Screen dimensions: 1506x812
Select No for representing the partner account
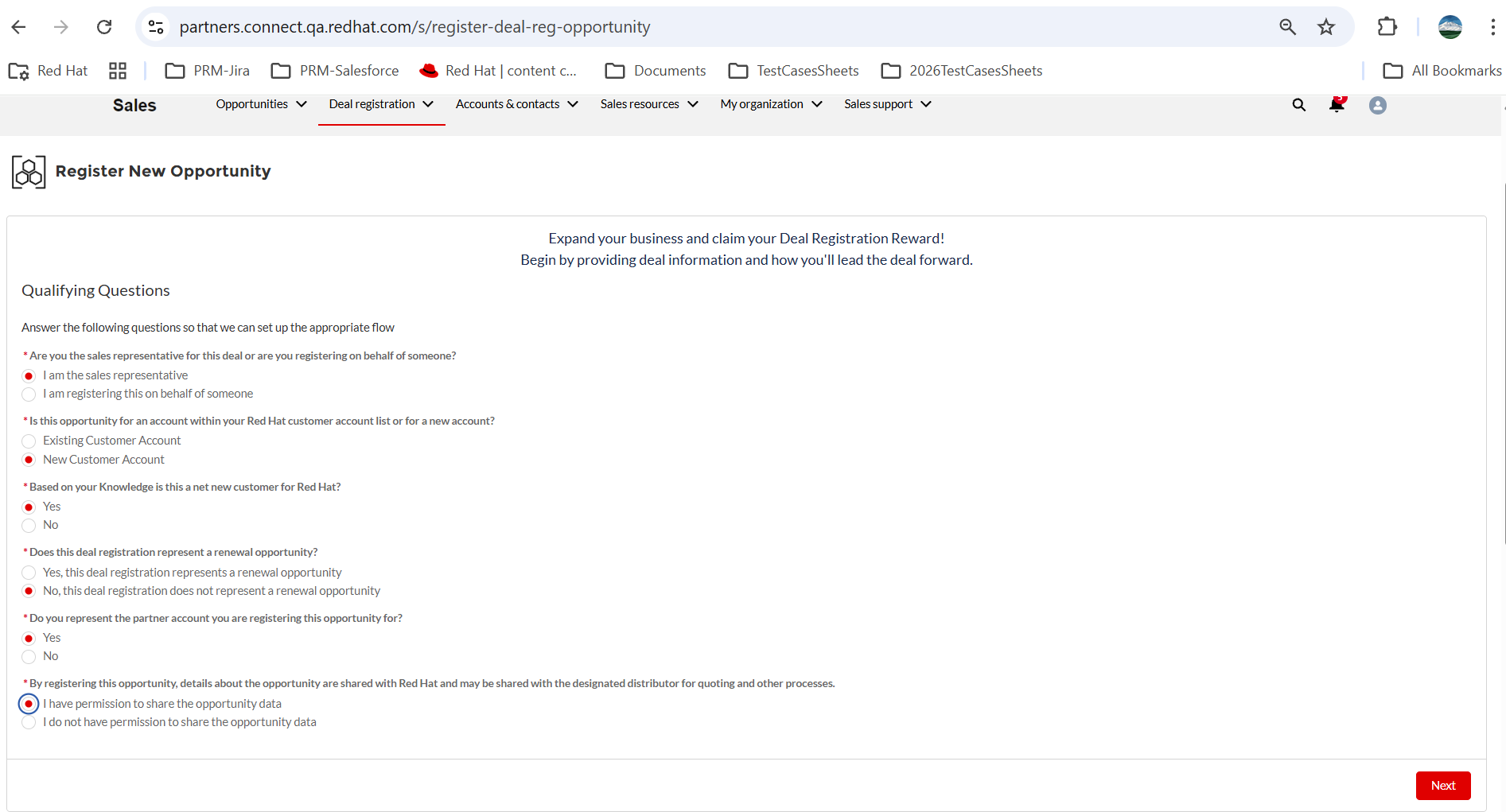(29, 657)
